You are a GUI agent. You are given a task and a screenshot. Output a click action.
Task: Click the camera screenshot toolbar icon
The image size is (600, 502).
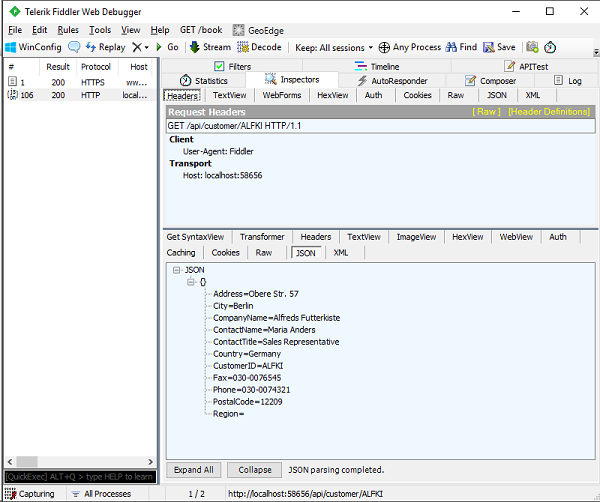coord(532,47)
